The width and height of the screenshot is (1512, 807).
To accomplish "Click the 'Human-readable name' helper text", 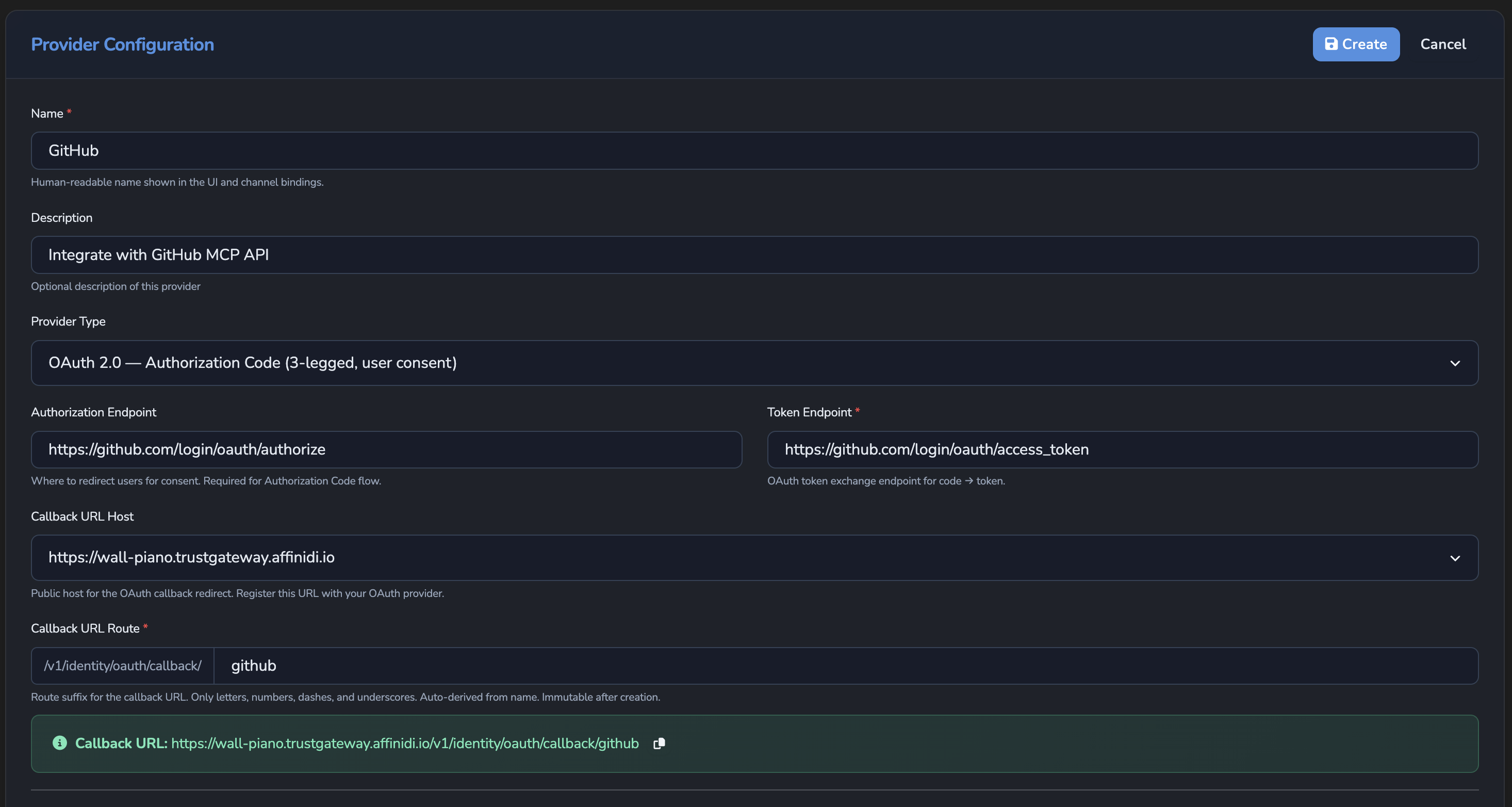I will tap(177, 182).
